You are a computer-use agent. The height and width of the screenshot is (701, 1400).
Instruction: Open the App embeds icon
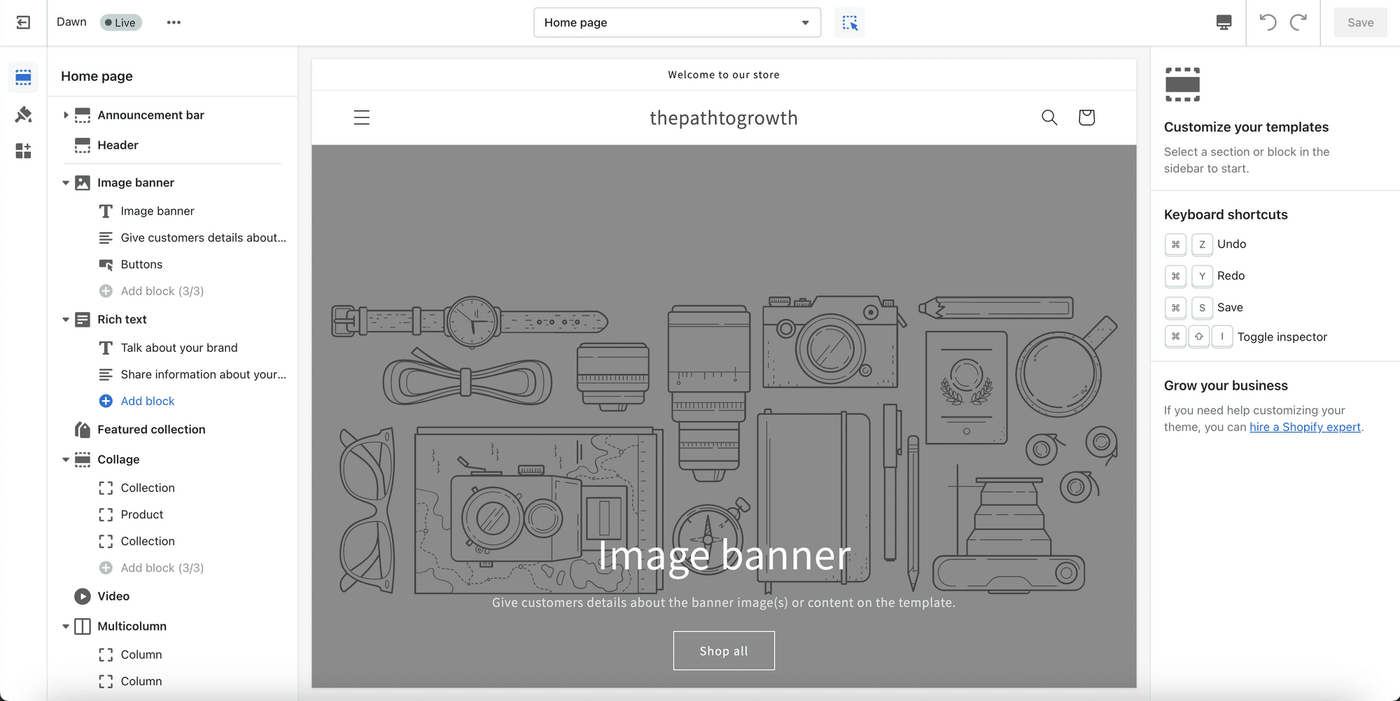(23, 151)
